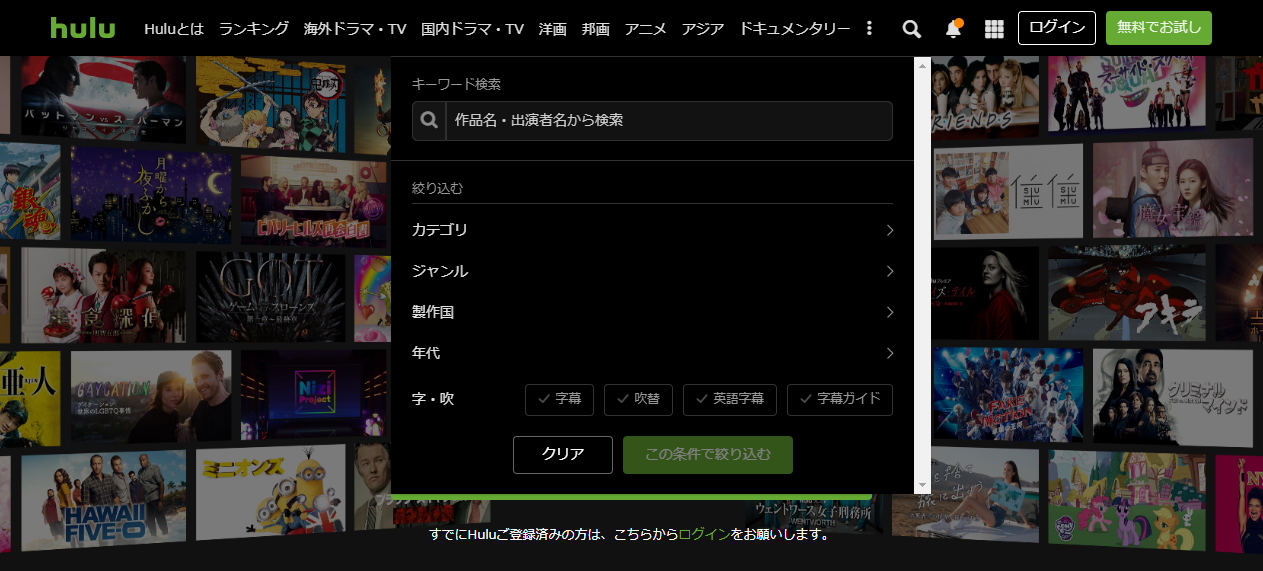Expand the 製作国 filter row
Viewport: 1263px width, 571px height.
pyautogui.click(x=652, y=312)
